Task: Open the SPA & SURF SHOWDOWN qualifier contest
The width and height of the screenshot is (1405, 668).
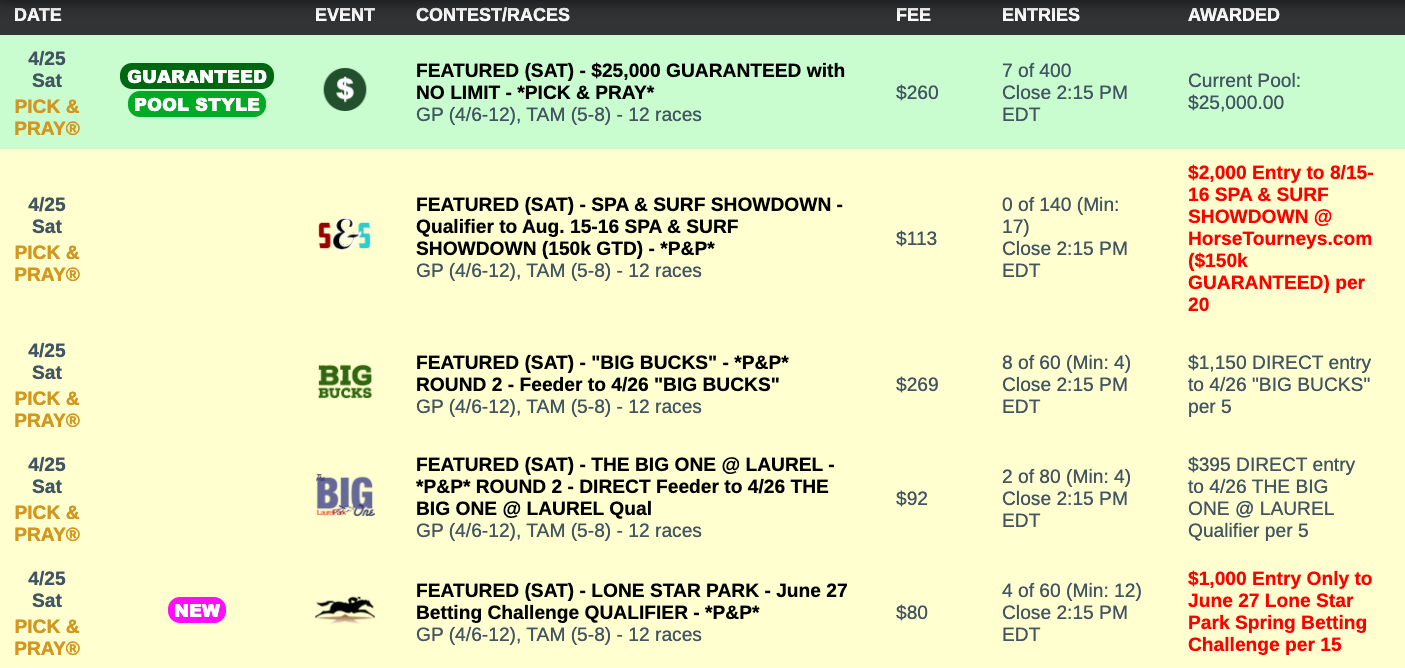Action: [x=629, y=226]
